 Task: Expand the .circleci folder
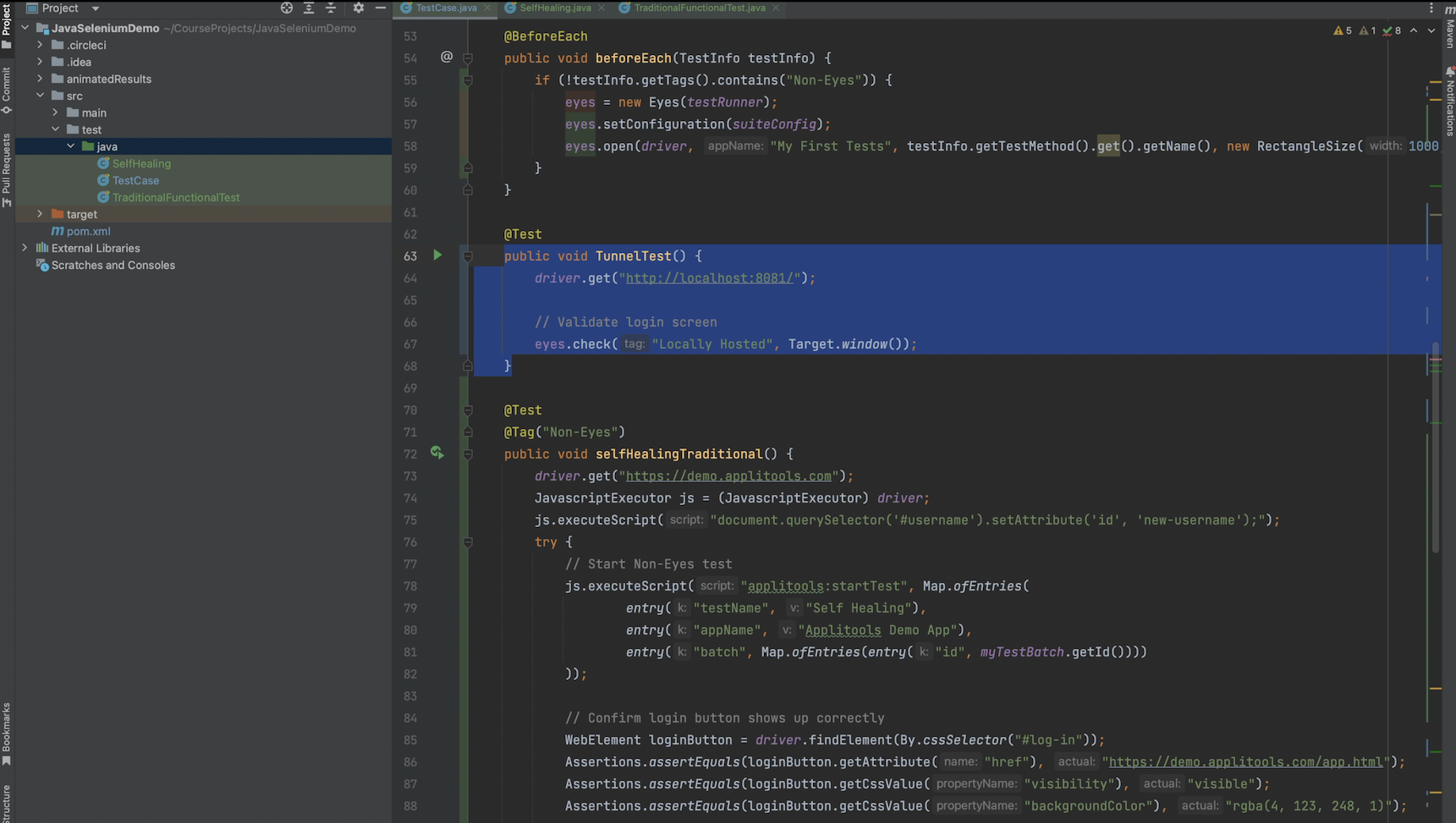click(x=40, y=45)
